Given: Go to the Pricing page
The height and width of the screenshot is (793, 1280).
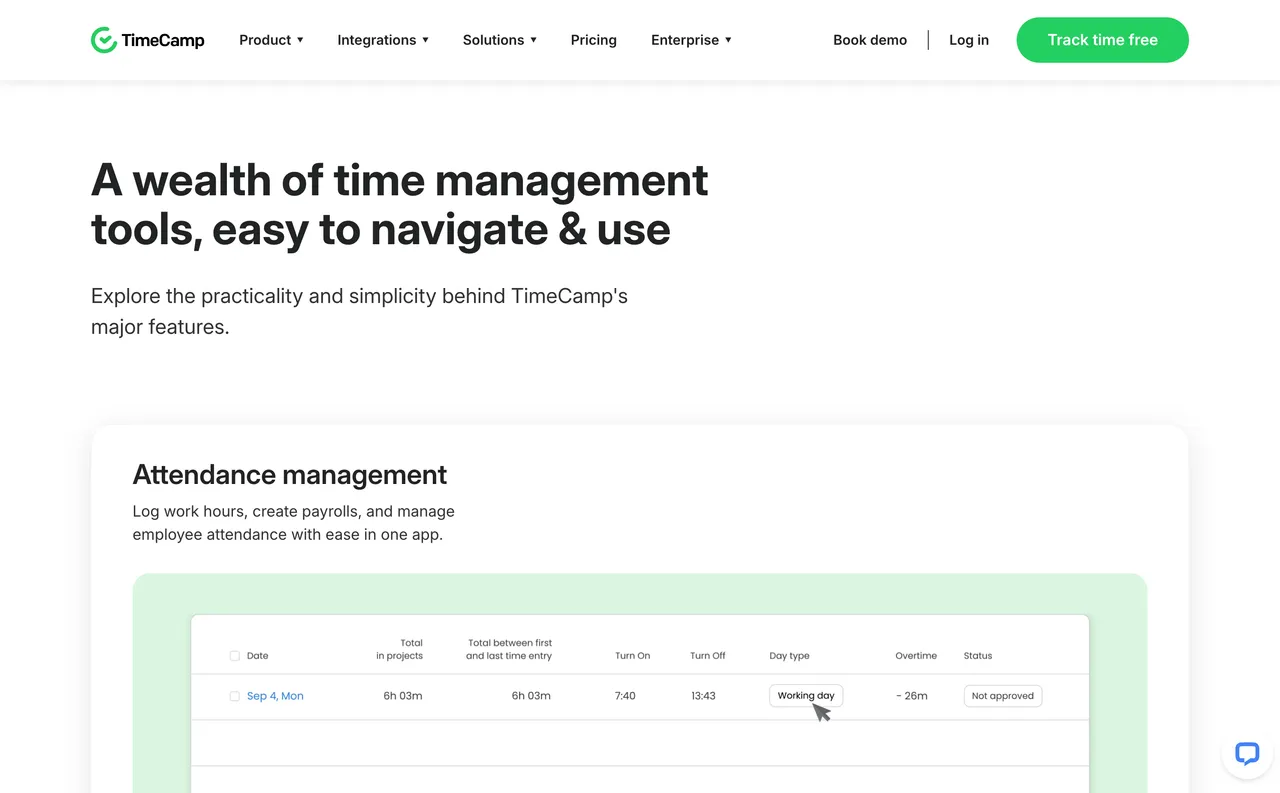Looking at the screenshot, I should pos(593,40).
